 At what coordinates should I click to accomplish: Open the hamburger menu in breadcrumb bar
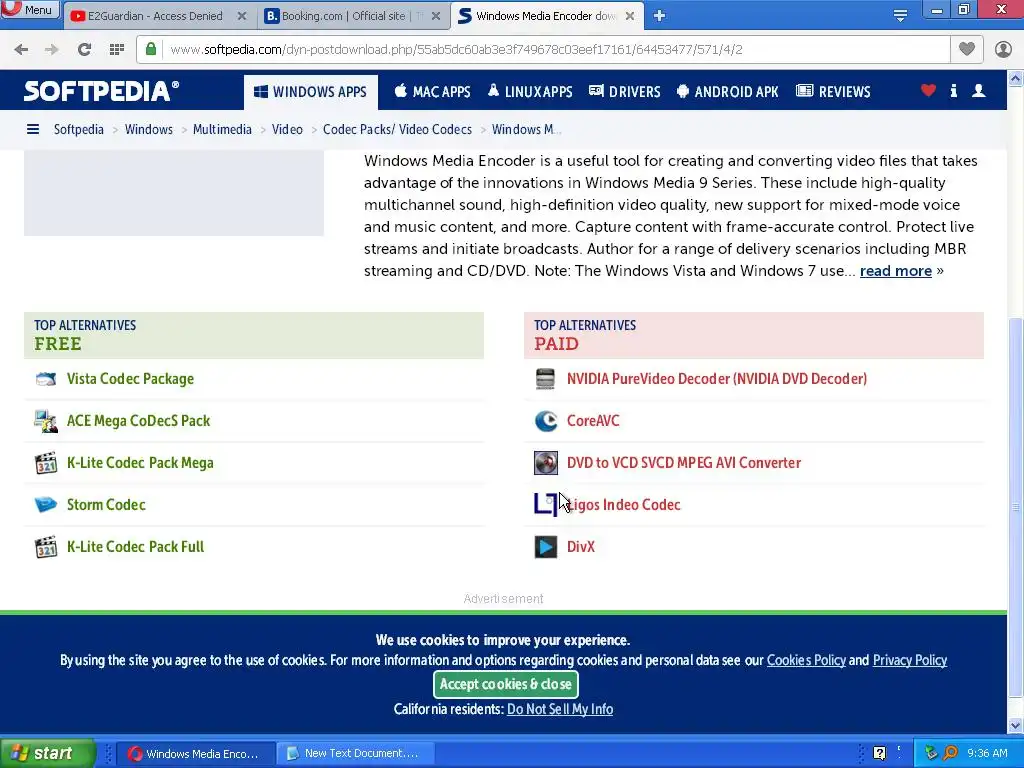pos(33,129)
